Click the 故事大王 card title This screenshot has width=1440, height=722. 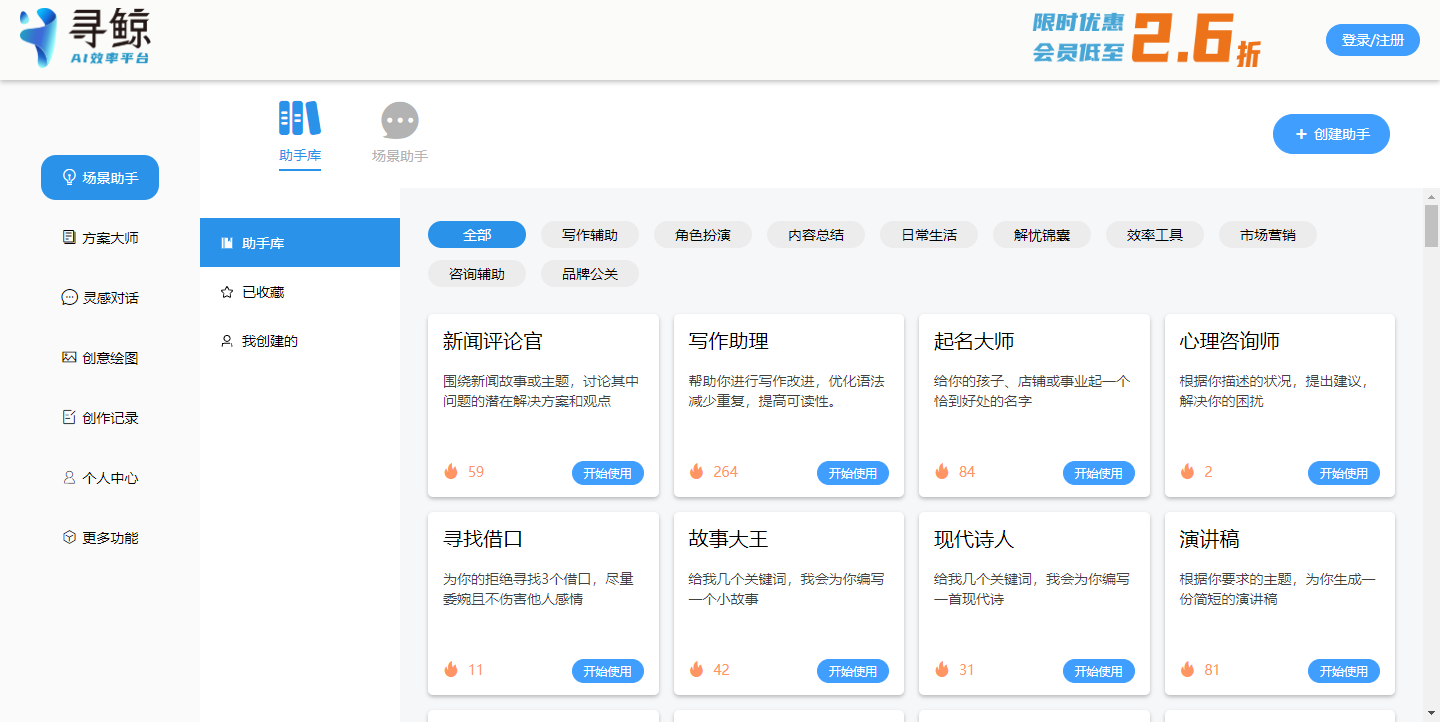click(x=729, y=539)
